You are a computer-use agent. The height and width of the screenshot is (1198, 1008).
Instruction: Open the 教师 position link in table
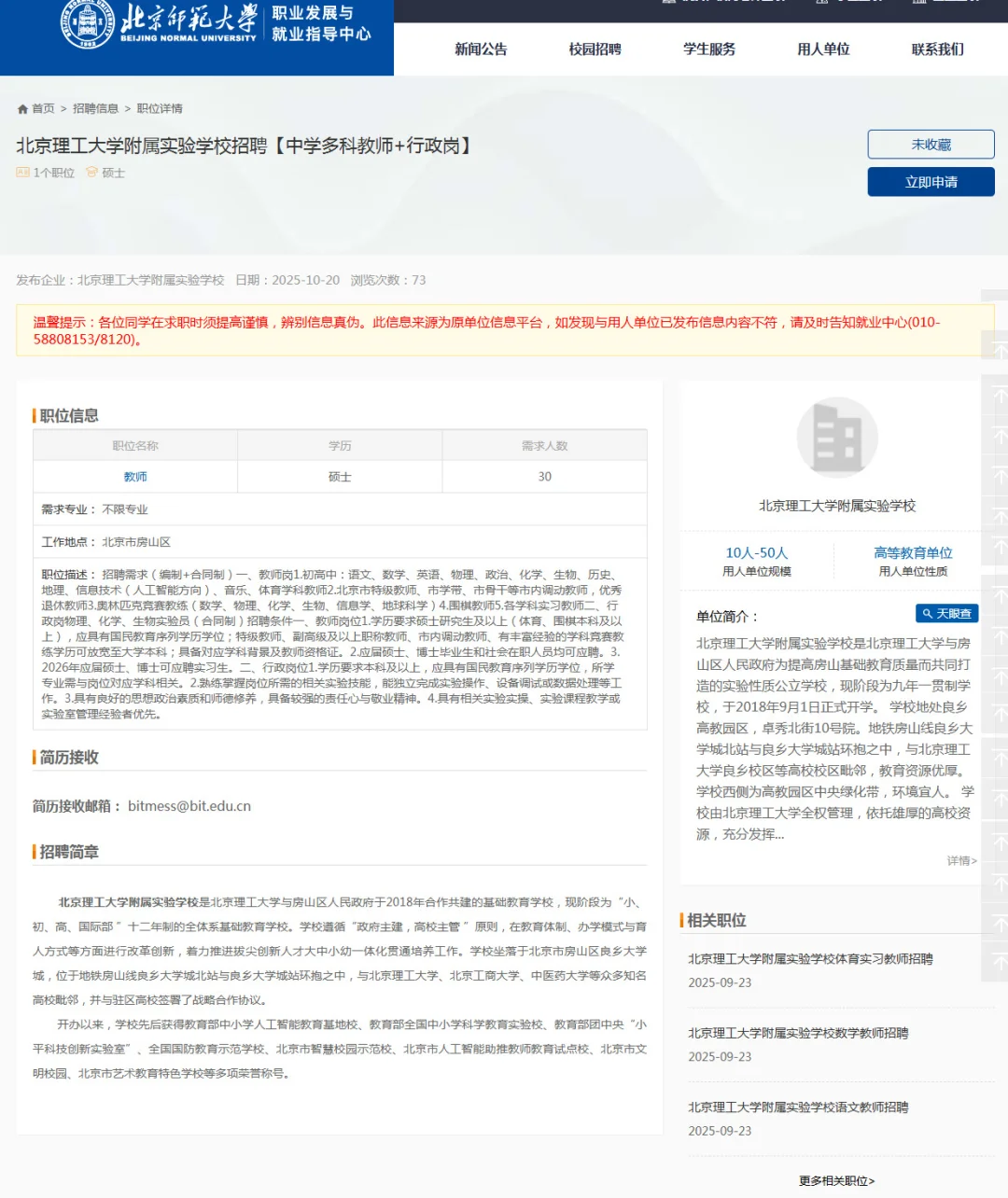click(135, 477)
